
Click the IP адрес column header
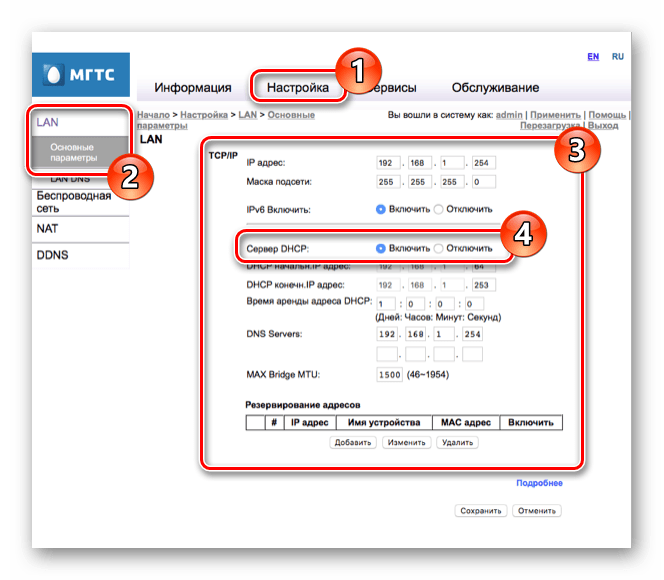point(310,423)
